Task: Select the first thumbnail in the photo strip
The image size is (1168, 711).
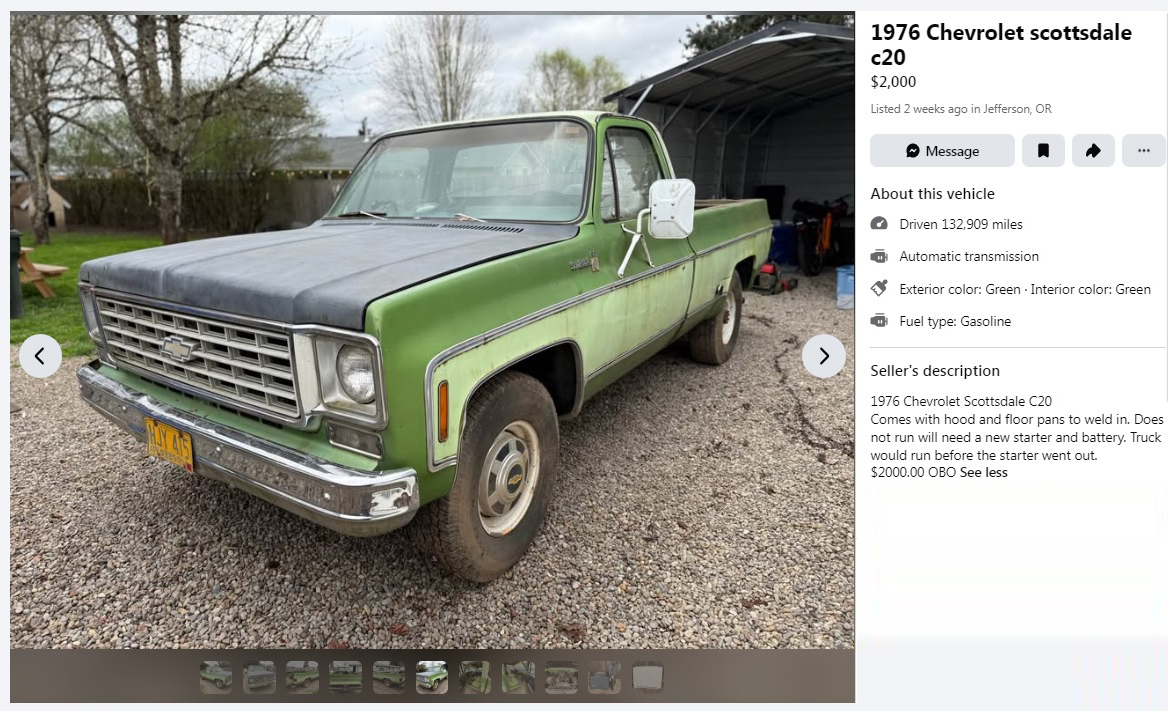Action: tap(216, 677)
